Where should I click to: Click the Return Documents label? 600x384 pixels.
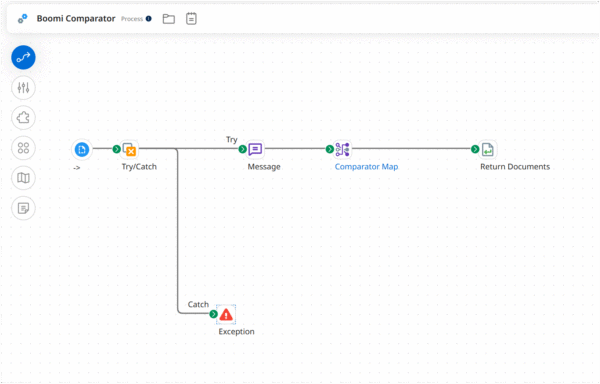pos(515,167)
